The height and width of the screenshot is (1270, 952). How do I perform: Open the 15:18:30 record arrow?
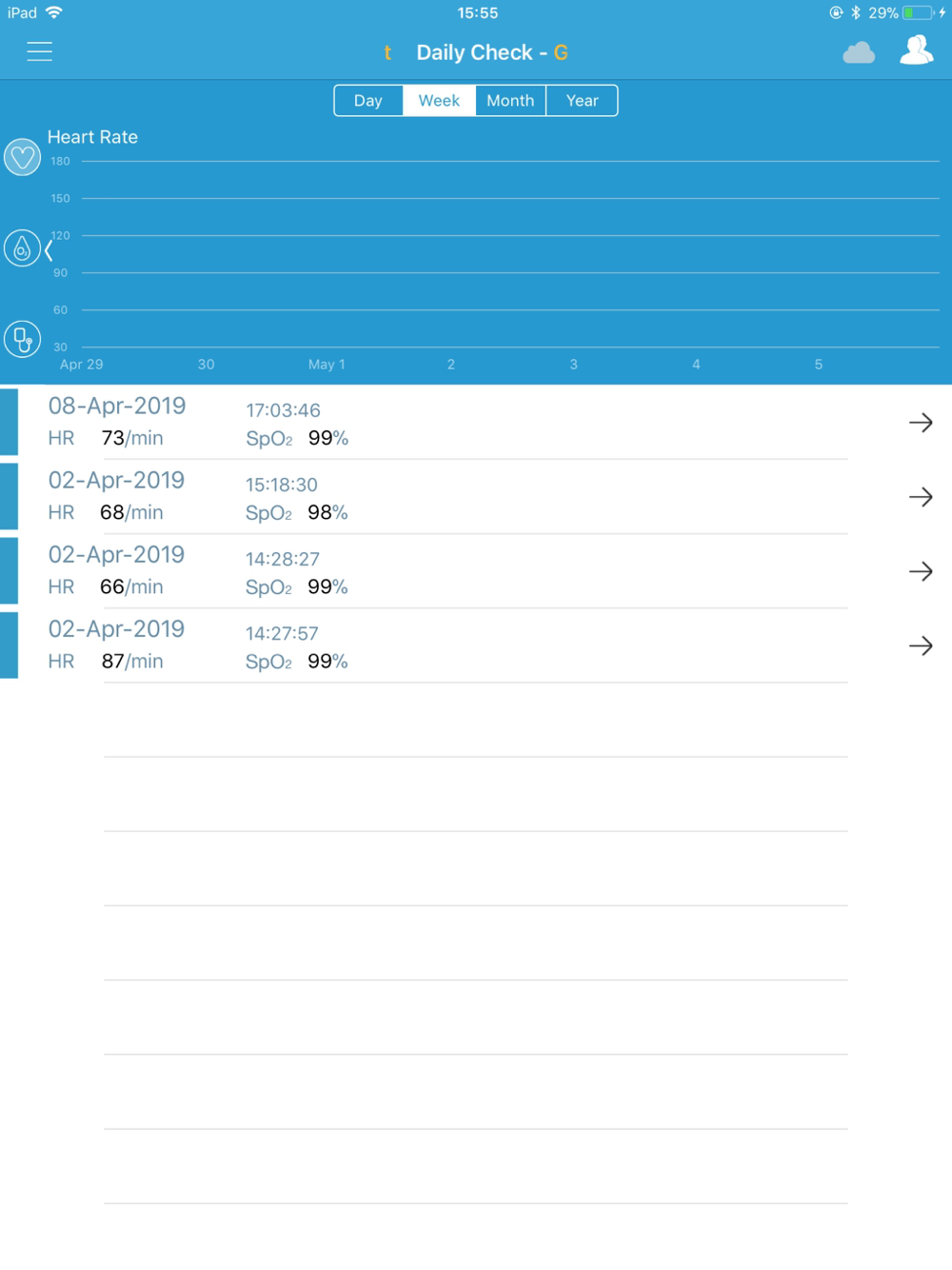[921, 497]
